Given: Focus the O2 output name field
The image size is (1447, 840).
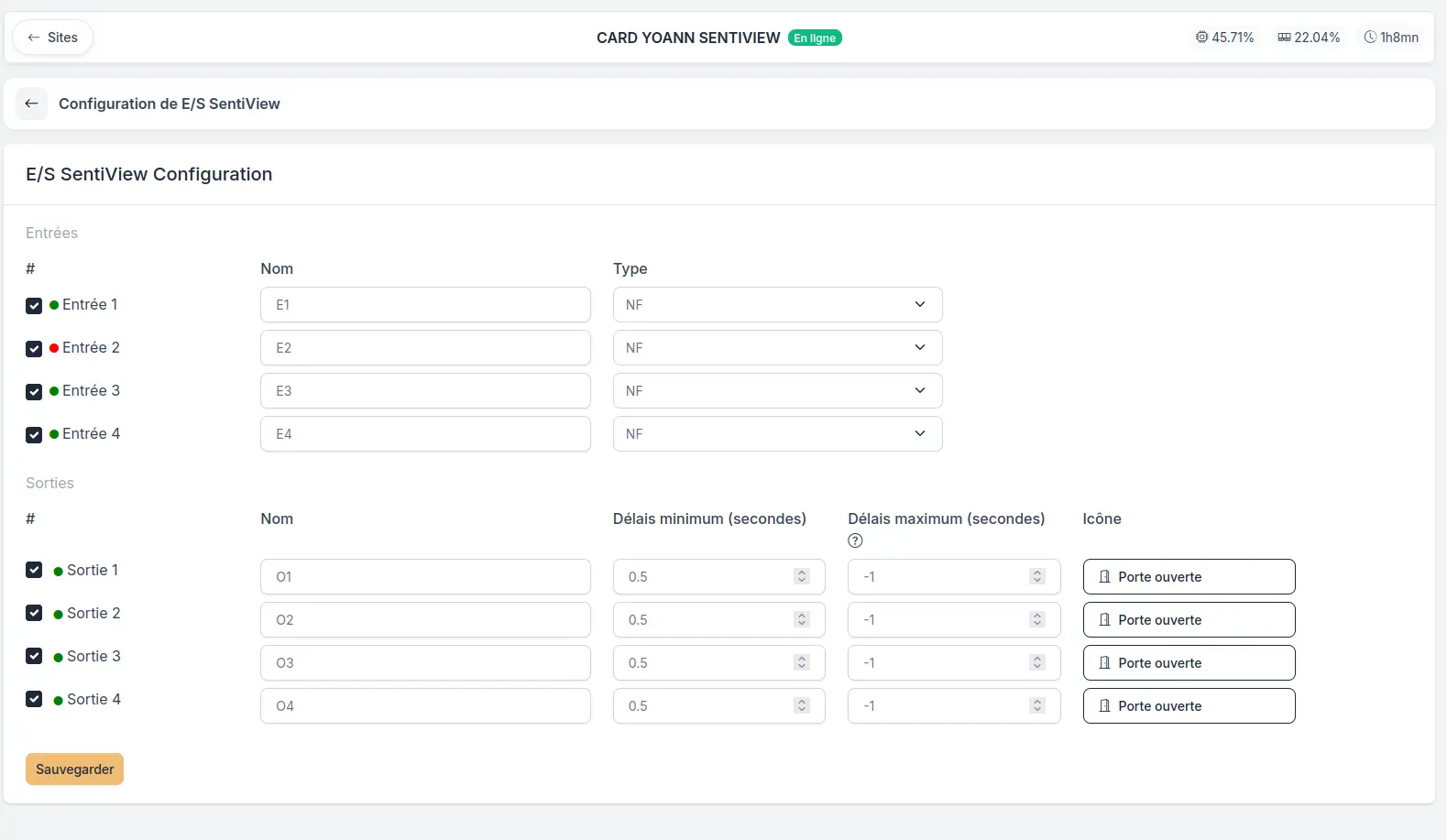Looking at the screenshot, I should (425, 620).
